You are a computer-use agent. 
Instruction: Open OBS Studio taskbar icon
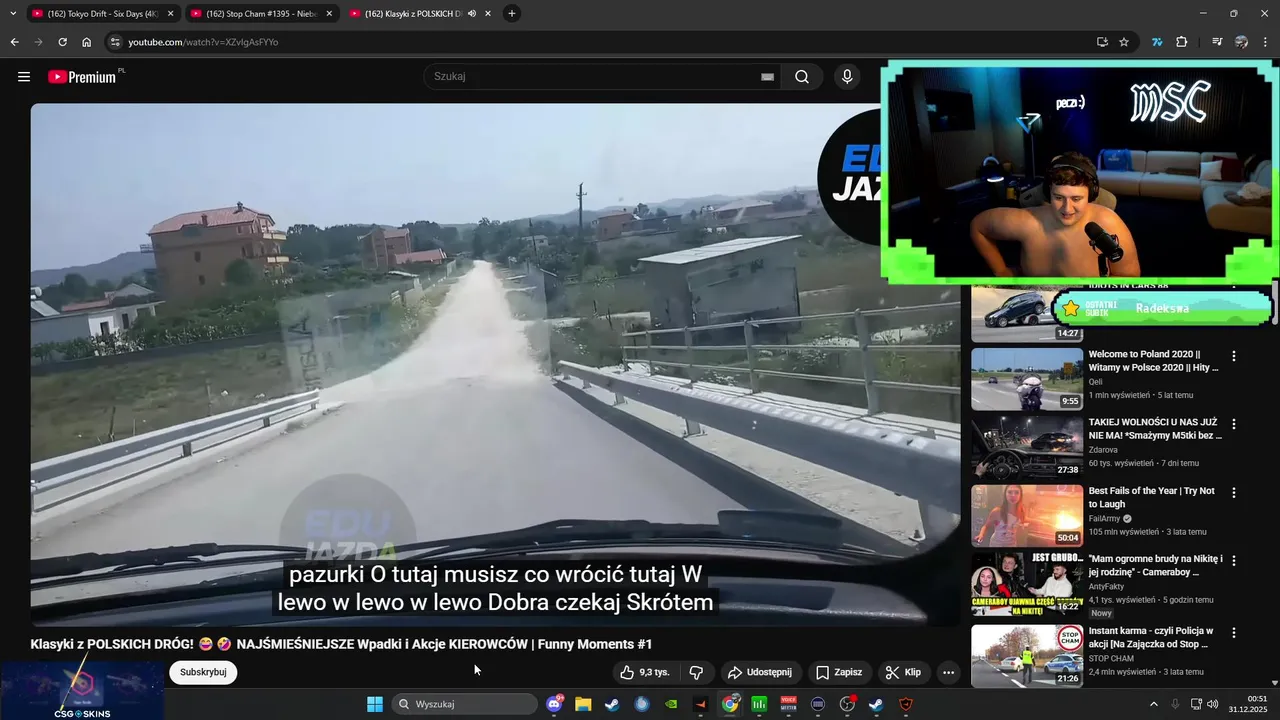pos(847,704)
